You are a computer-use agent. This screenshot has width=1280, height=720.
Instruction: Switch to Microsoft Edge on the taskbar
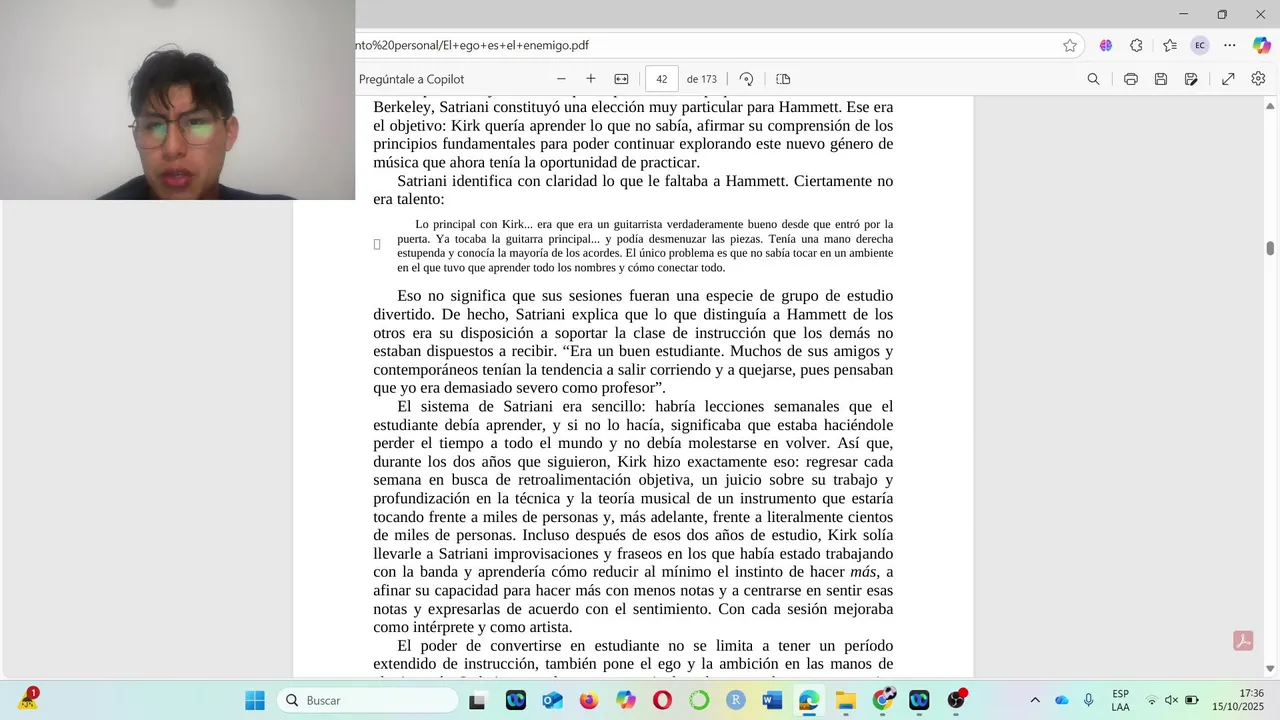point(809,700)
